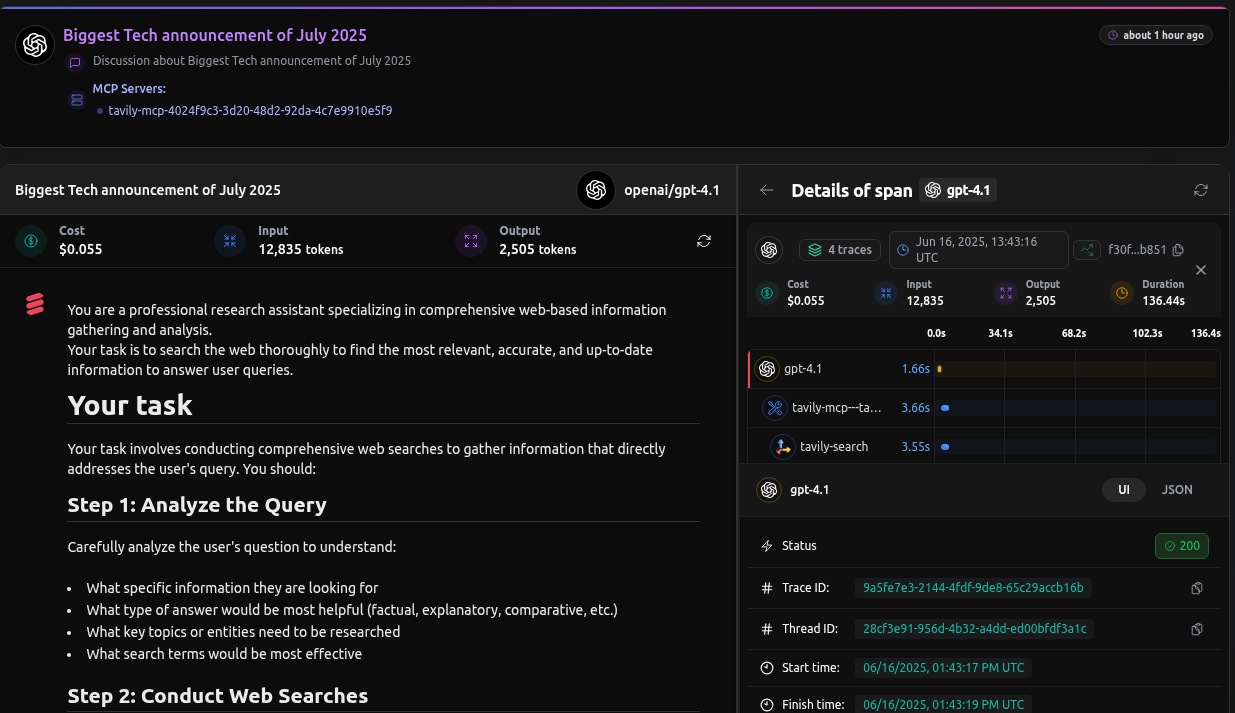Viewport: 1235px width, 713px height.
Task: Refresh the thread cost and token stats
Action: tap(704, 241)
